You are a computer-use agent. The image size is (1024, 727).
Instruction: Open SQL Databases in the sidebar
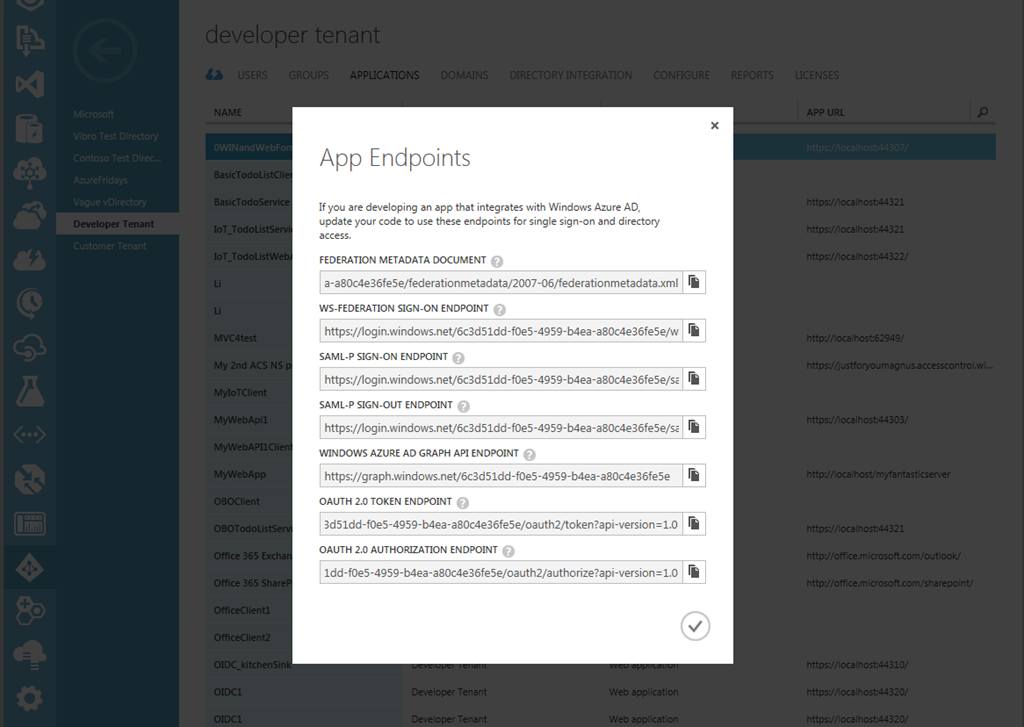click(29, 128)
